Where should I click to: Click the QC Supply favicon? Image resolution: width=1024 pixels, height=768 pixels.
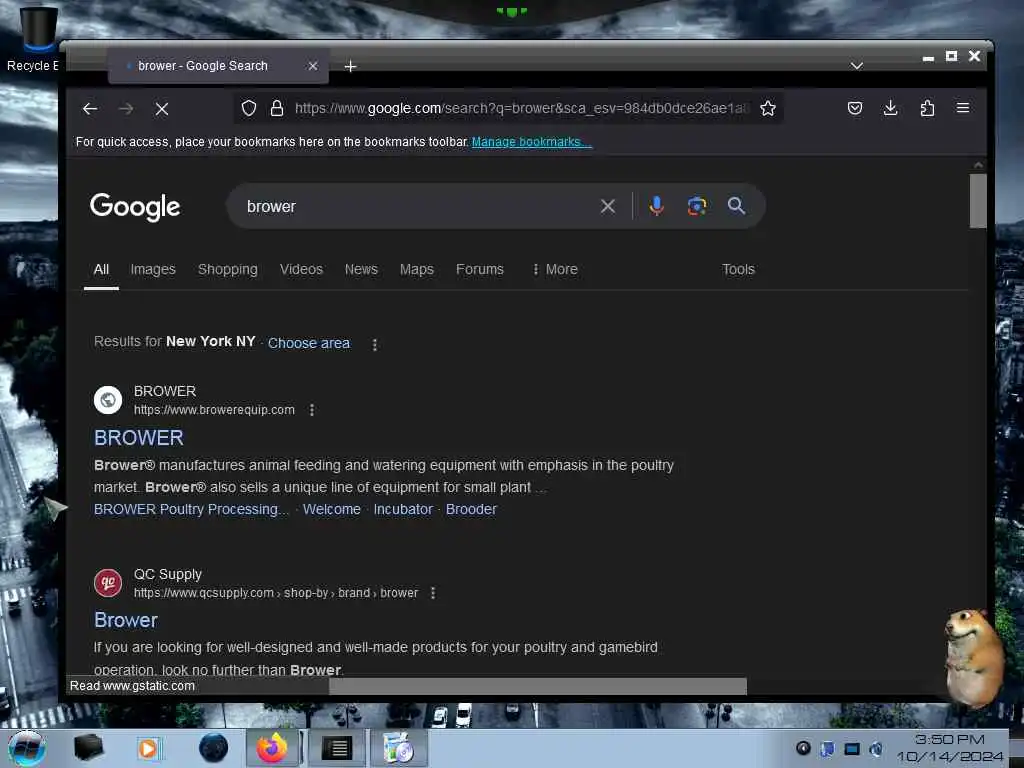108,583
